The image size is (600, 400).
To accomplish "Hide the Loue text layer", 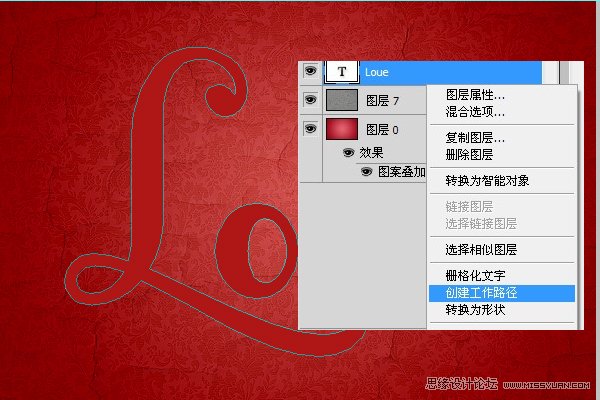I will (310, 70).
